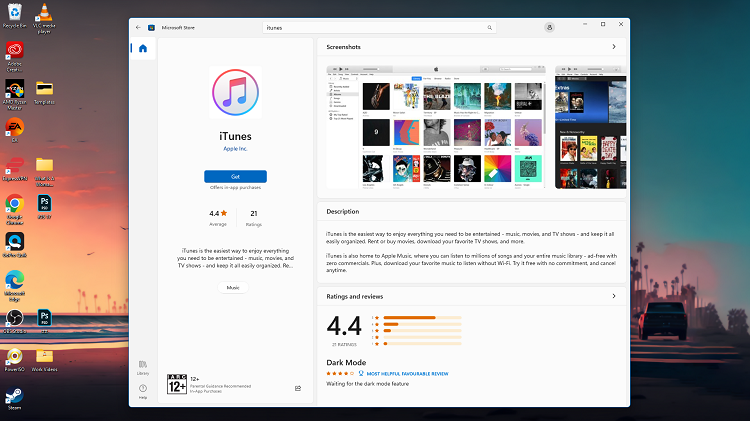The image size is (750, 421).
Task: Click the Dark Mode review title
Action: (346, 363)
